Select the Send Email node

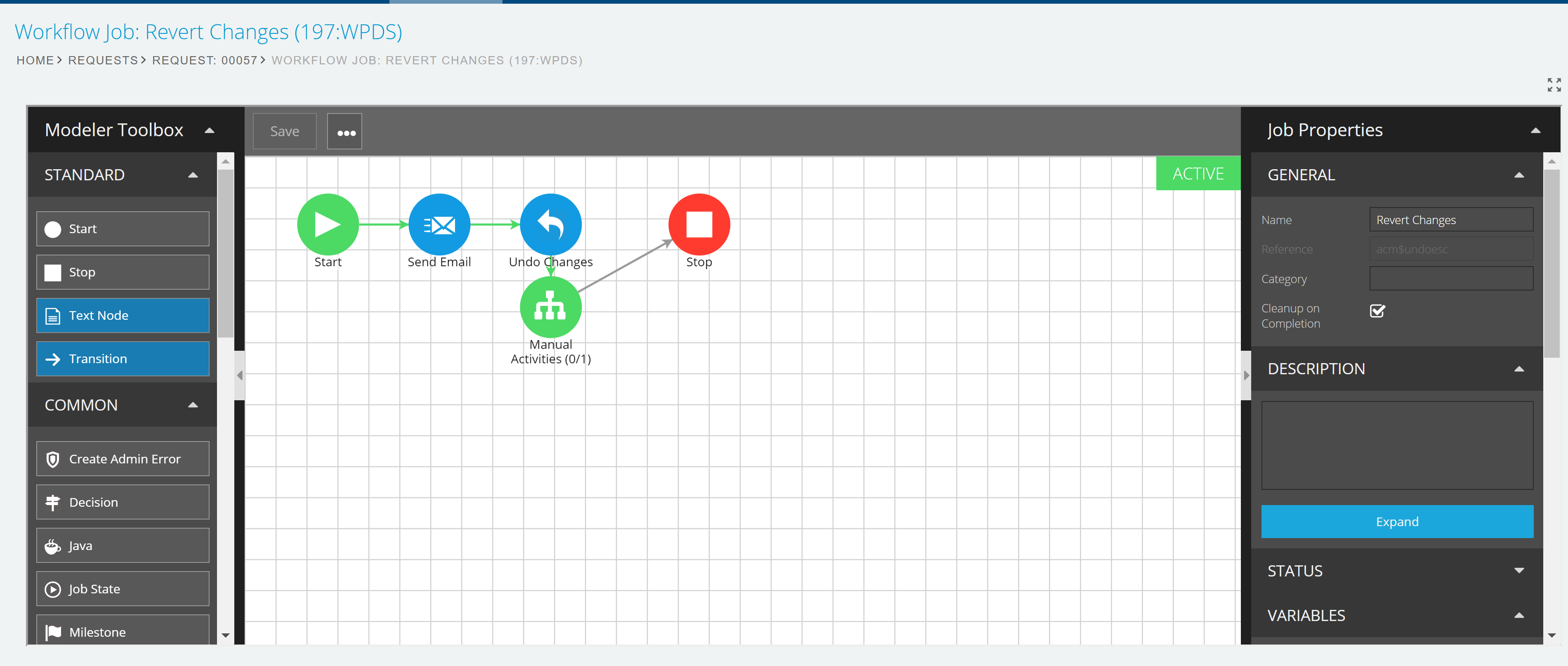click(439, 224)
